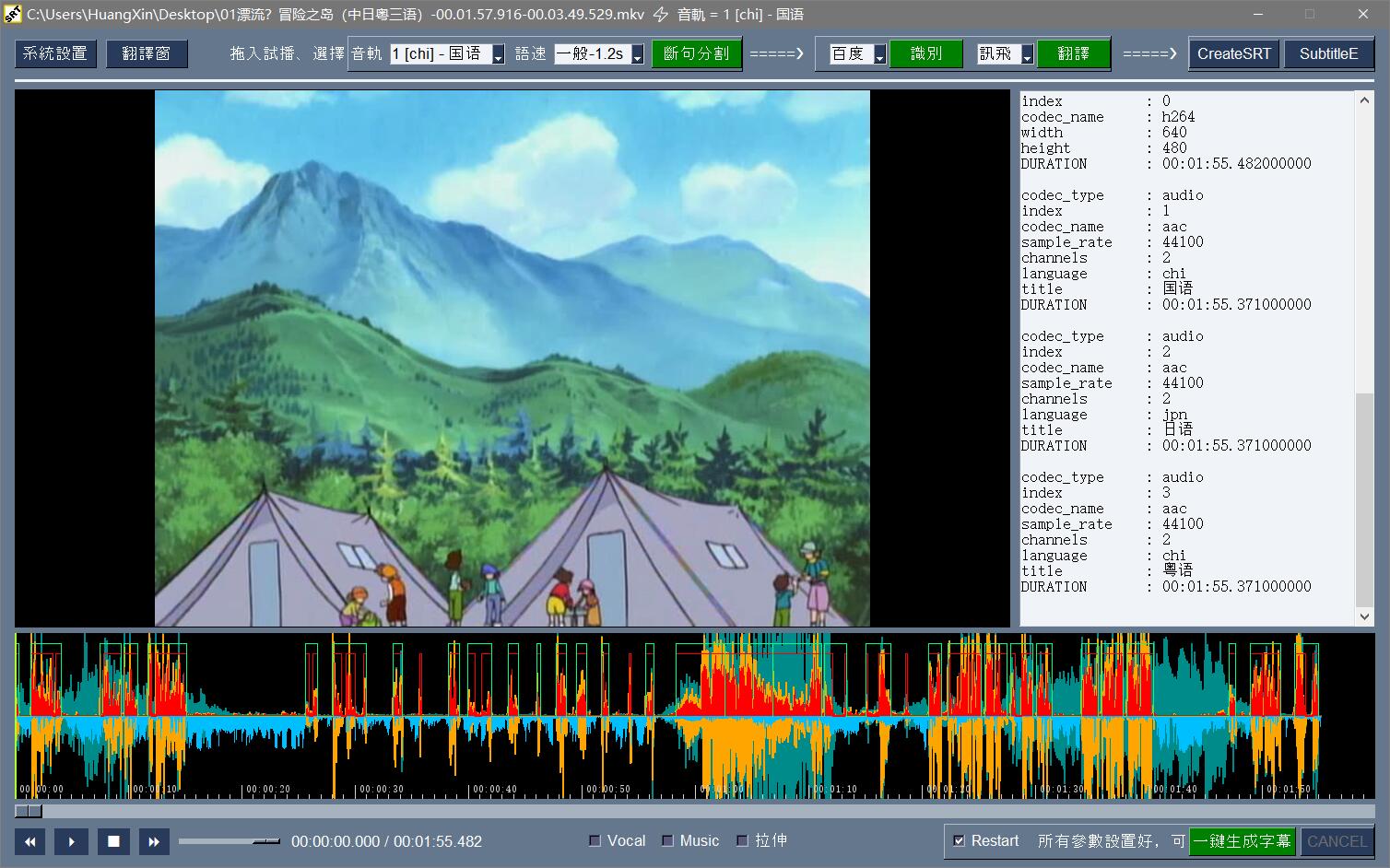Click the 'title : 日语' line
This screenshot has width=1390, height=868.
tap(1107, 430)
